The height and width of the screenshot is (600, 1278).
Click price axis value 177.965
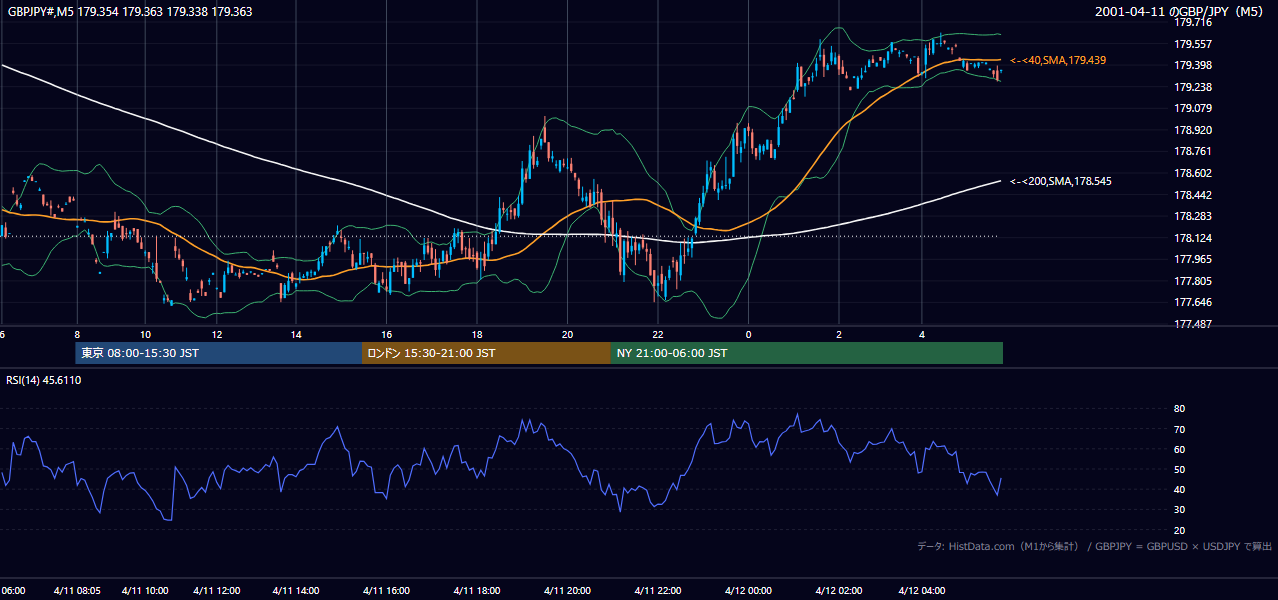coord(1192,260)
